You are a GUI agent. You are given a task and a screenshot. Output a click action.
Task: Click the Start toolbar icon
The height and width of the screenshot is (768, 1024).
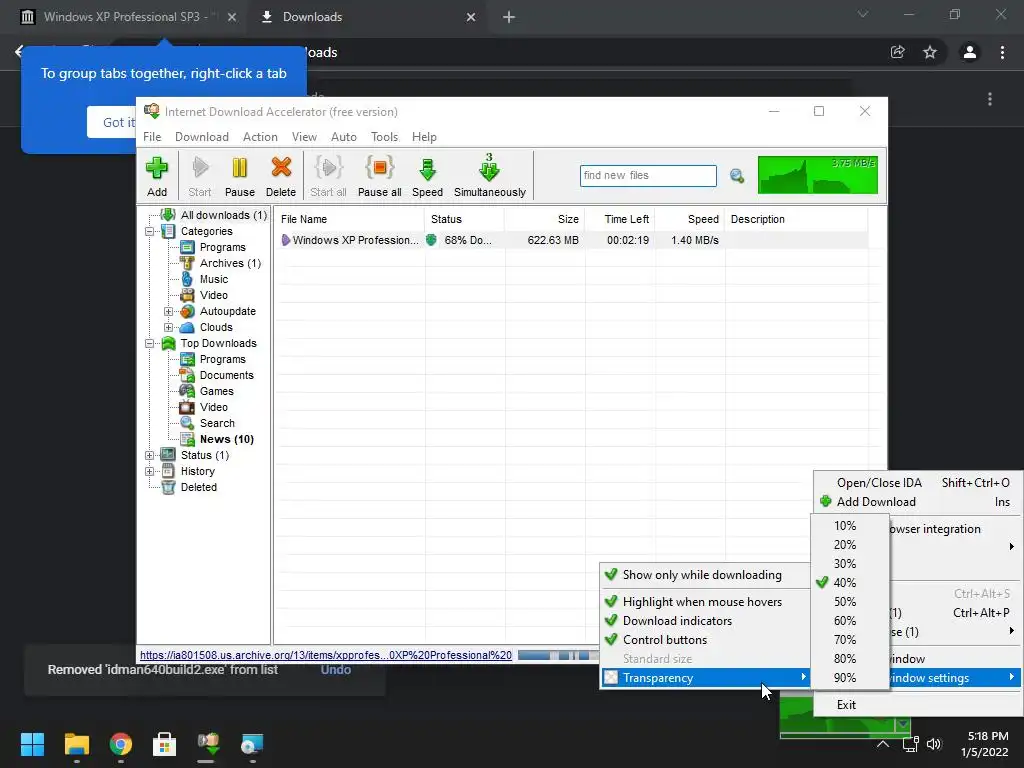tap(200, 176)
